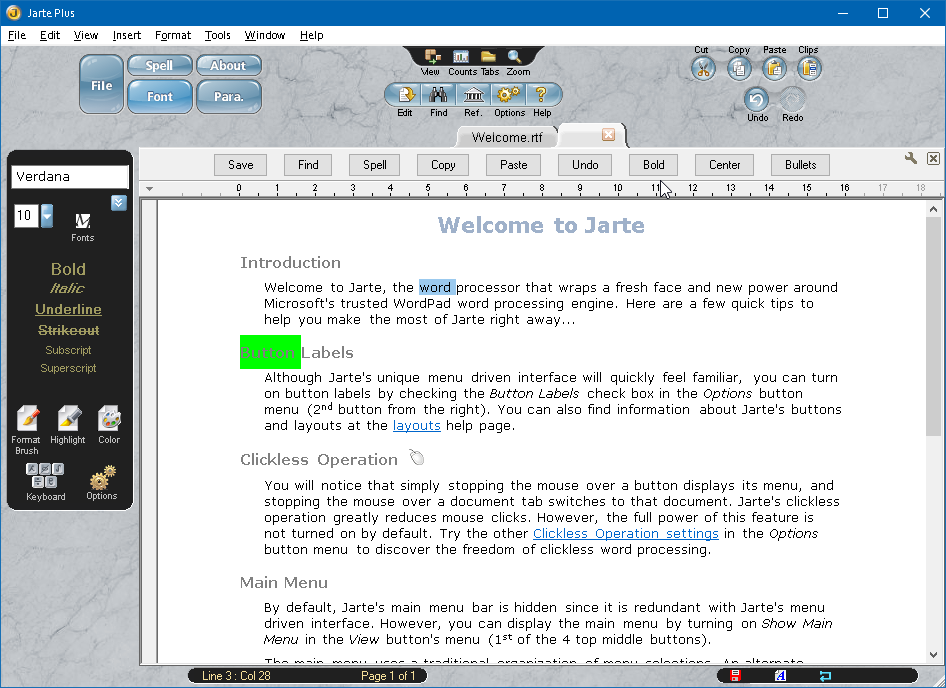Open the File menu
This screenshot has height=688, width=946.
pyautogui.click(x=17, y=35)
